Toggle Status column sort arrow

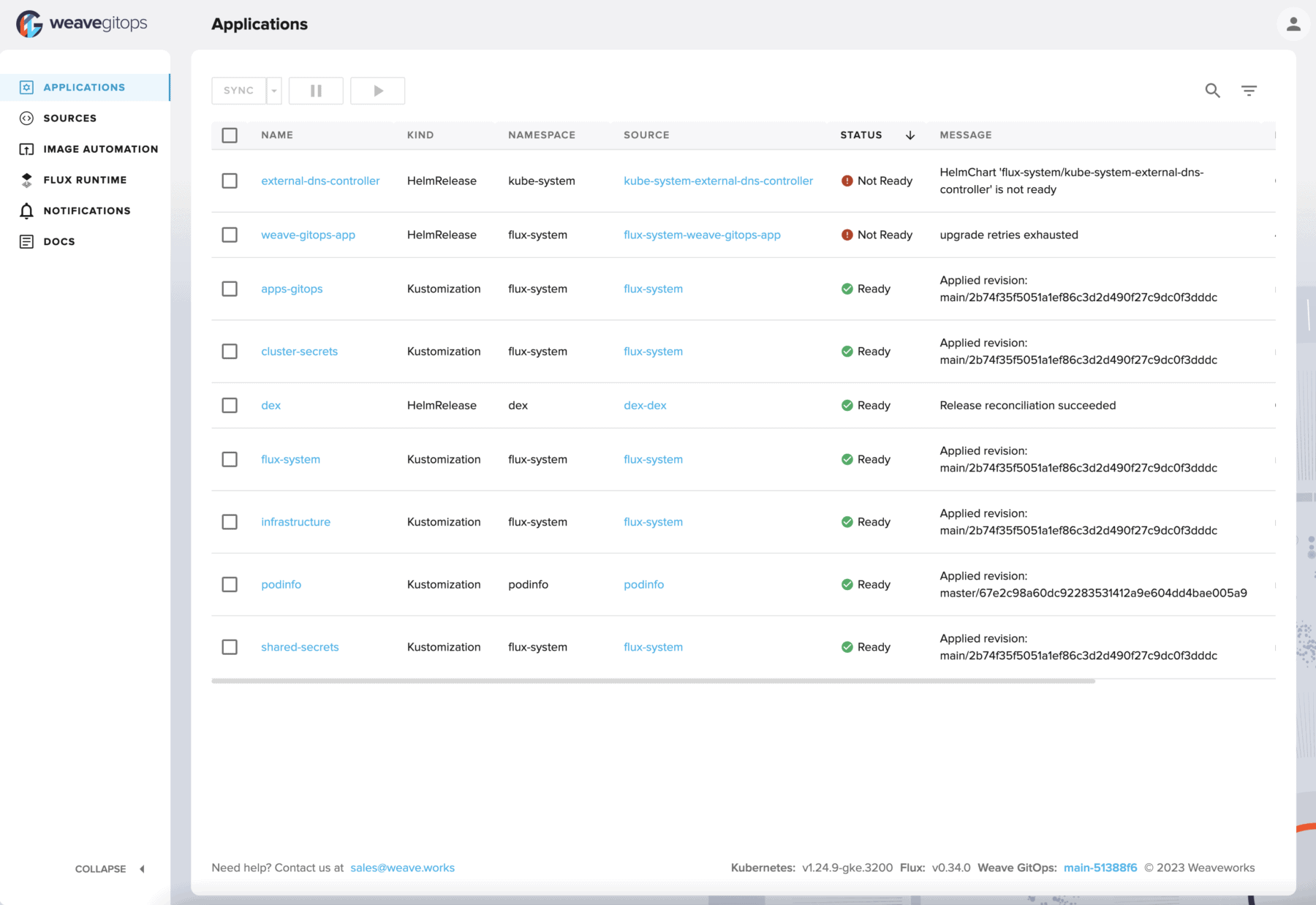(910, 135)
